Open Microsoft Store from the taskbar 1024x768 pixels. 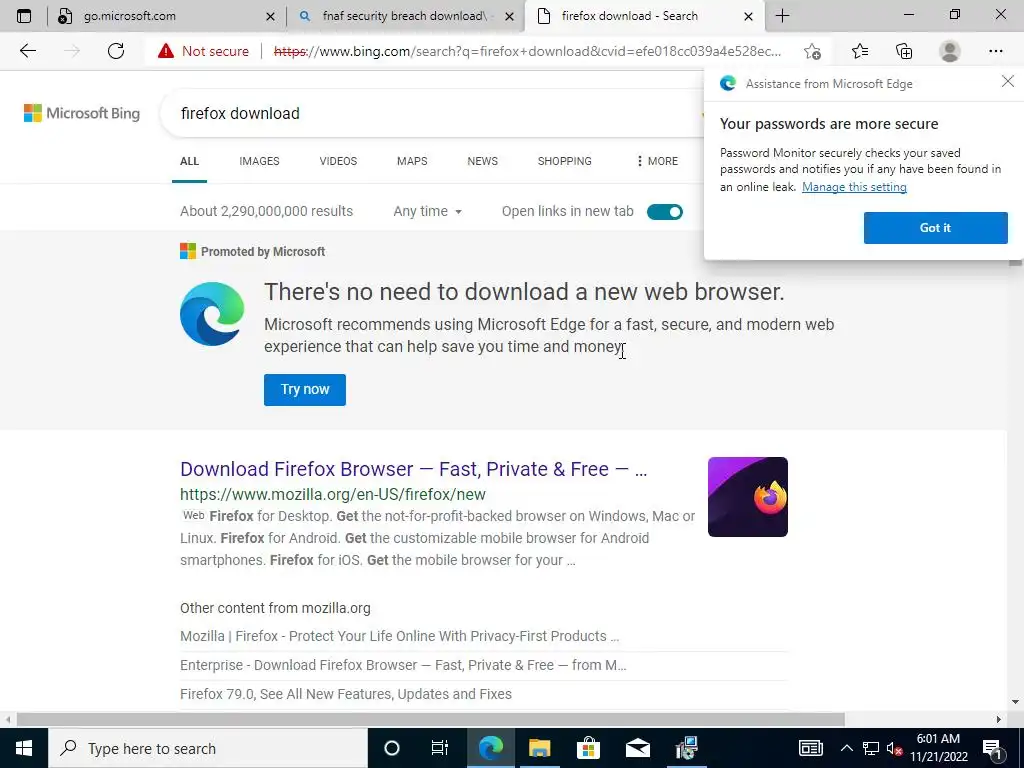[x=588, y=748]
